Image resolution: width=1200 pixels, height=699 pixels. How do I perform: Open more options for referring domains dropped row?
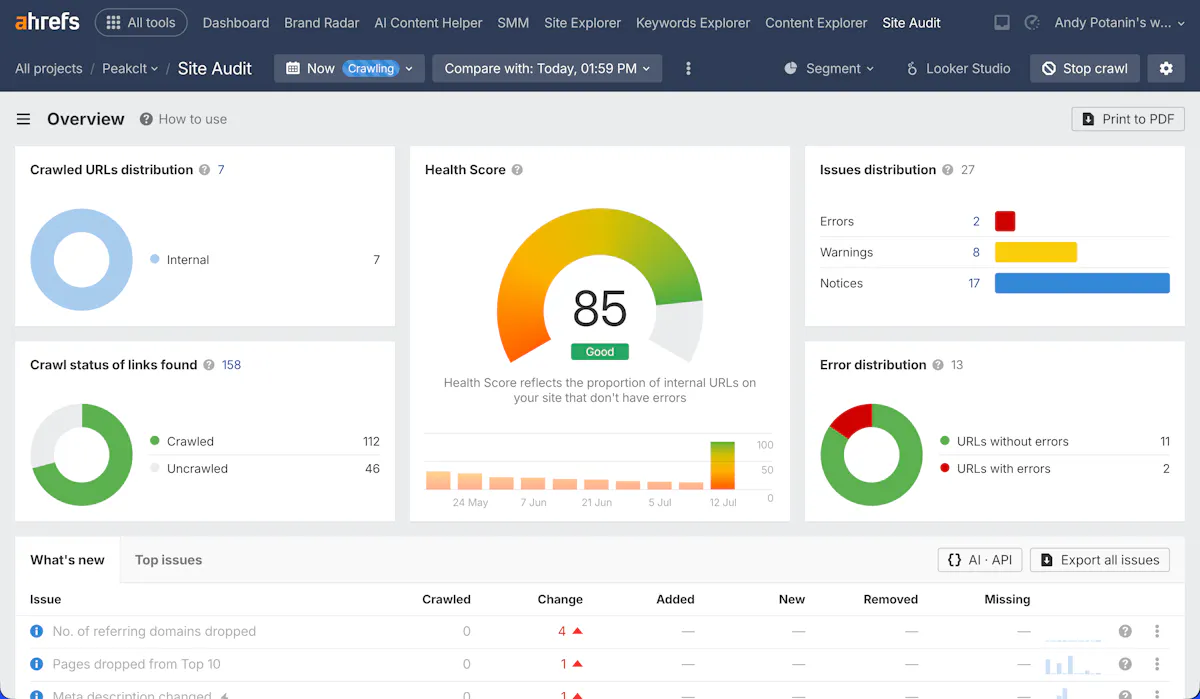click(x=1157, y=631)
